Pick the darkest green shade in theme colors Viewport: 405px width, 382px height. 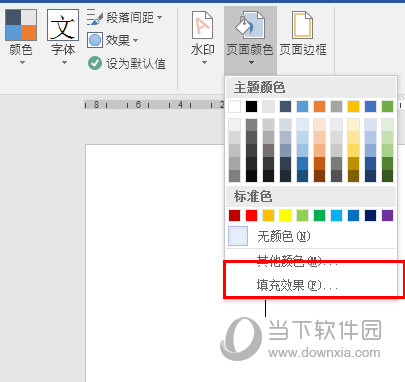[x=387, y=176]
